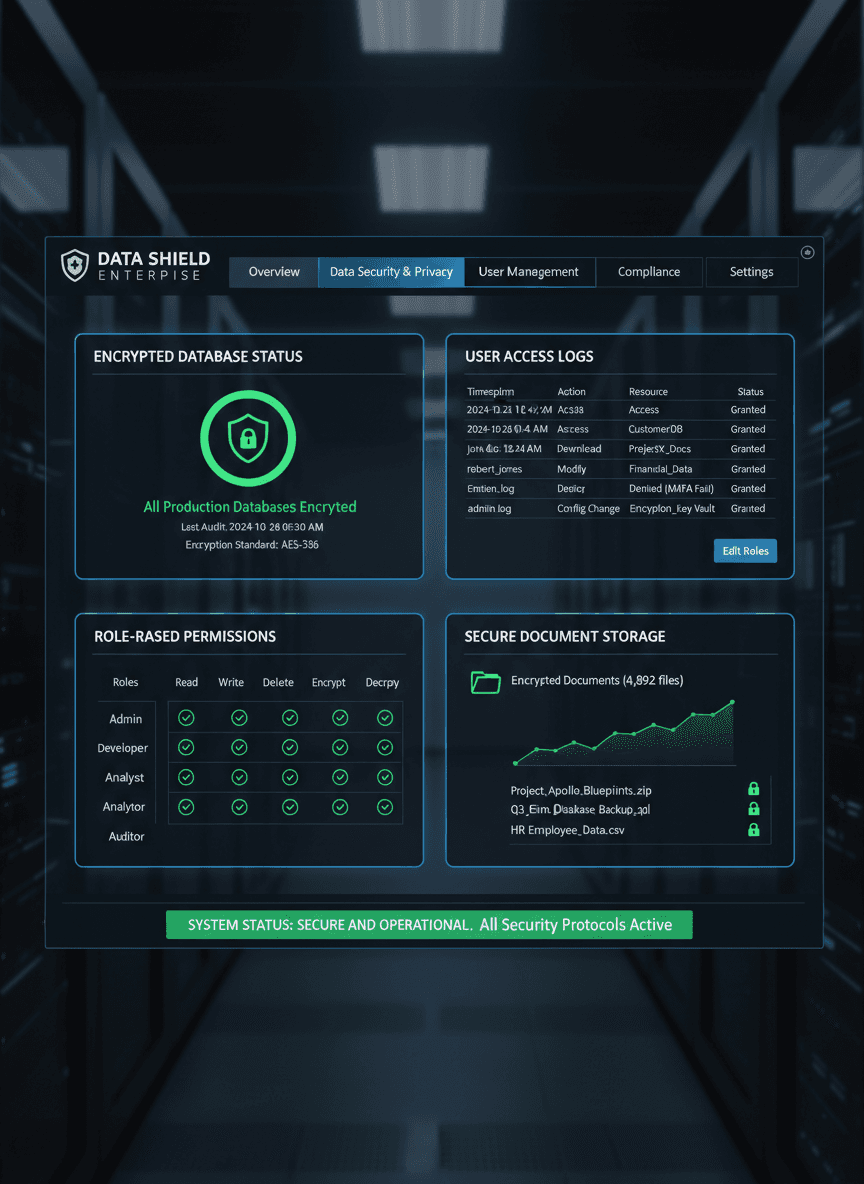The width and height of the screenshot is (864, 1184).
Task: Click the green system status banner
Action: pyautogui.click(x=429, y=924)
